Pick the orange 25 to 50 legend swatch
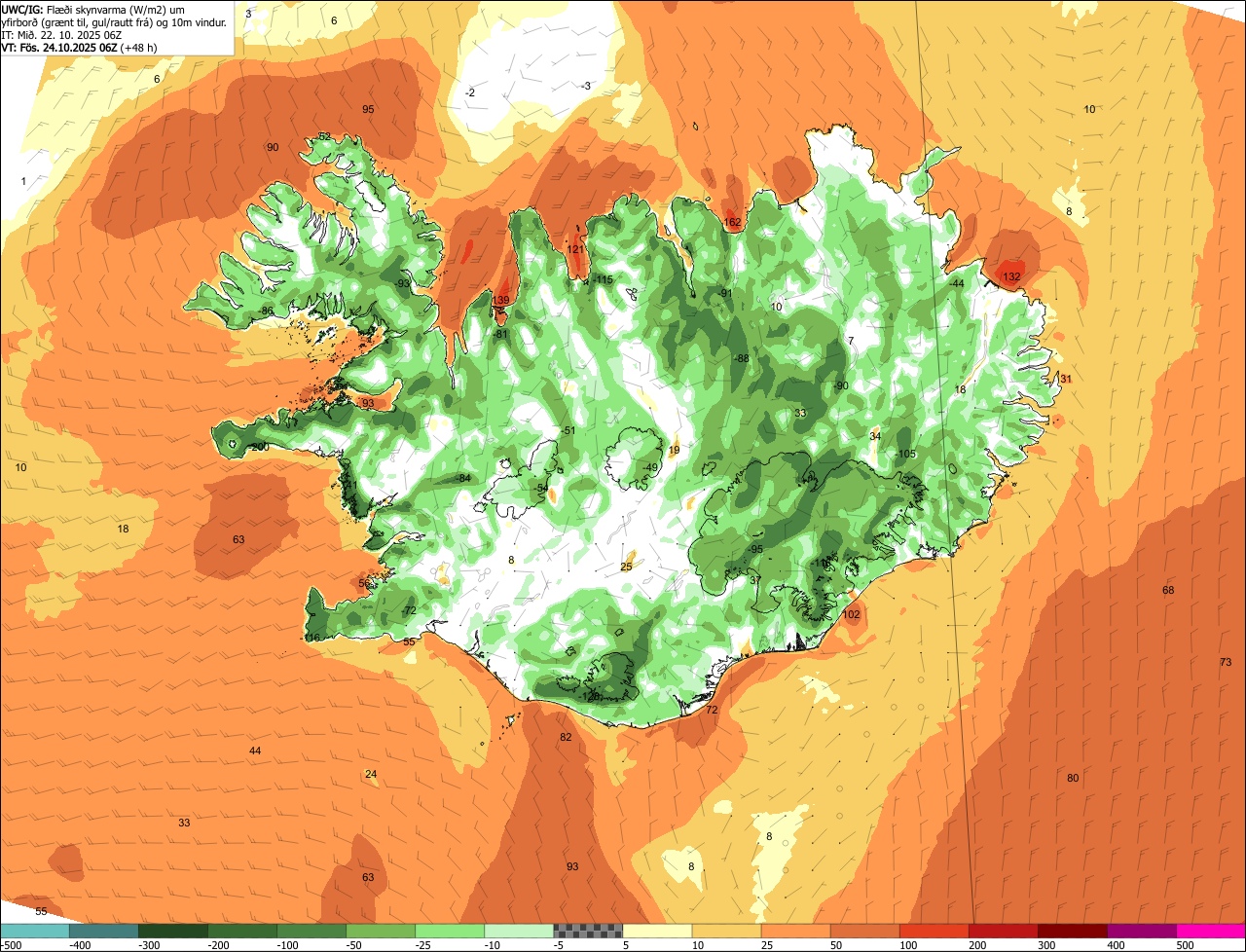 (796, 931)
